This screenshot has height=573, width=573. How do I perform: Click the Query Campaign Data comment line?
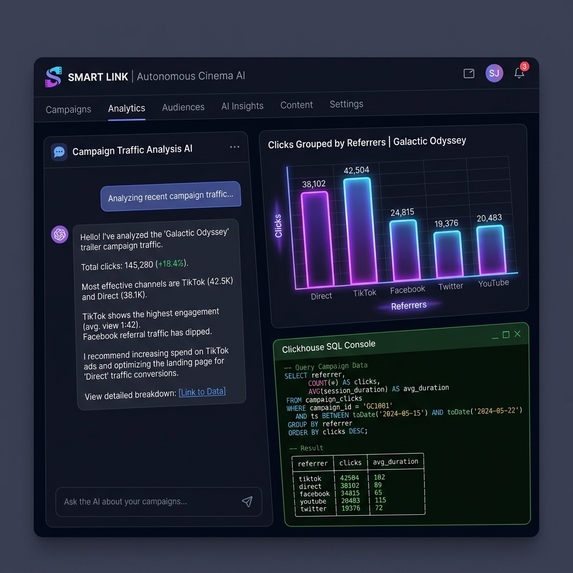(x=326, y=367)
